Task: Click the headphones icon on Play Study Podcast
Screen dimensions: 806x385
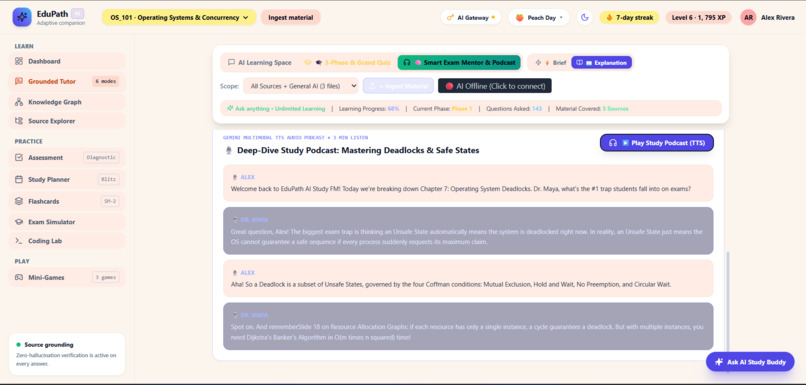Action: pyautogui.click(x=613, y=143)
